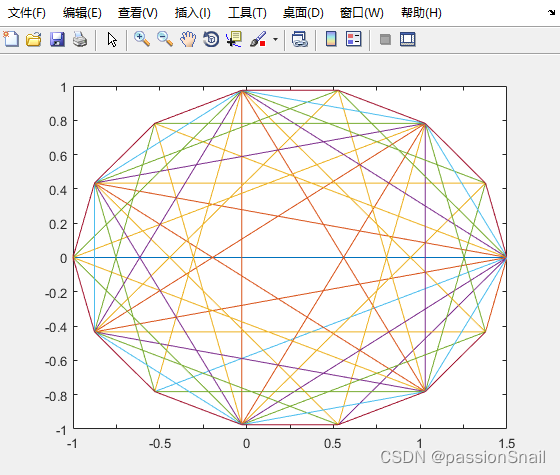Open file using the folder icon

pos(34,39)
